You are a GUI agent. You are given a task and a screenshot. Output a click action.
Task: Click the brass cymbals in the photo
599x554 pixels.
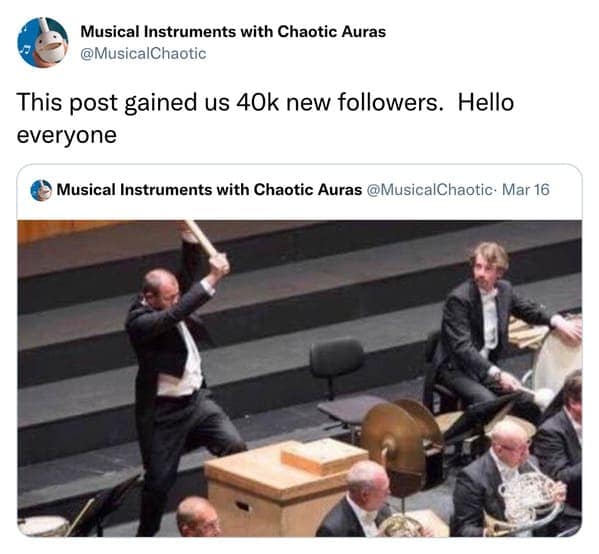coord(401,439)
